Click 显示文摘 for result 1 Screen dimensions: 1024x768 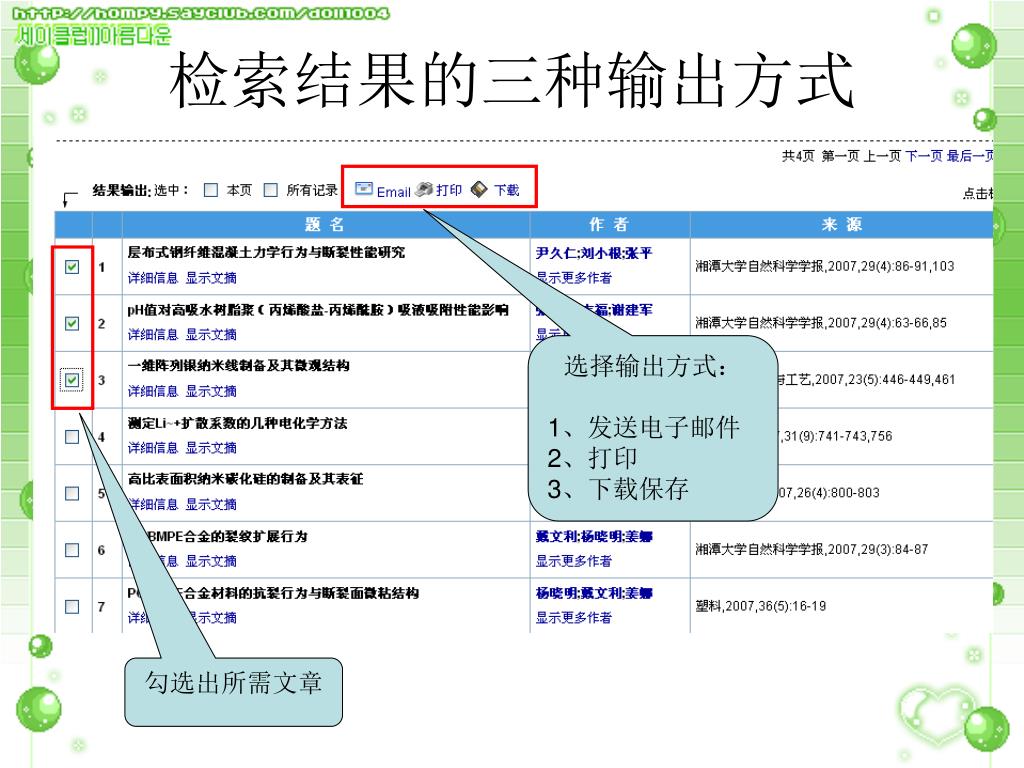[x=211, y=278]
